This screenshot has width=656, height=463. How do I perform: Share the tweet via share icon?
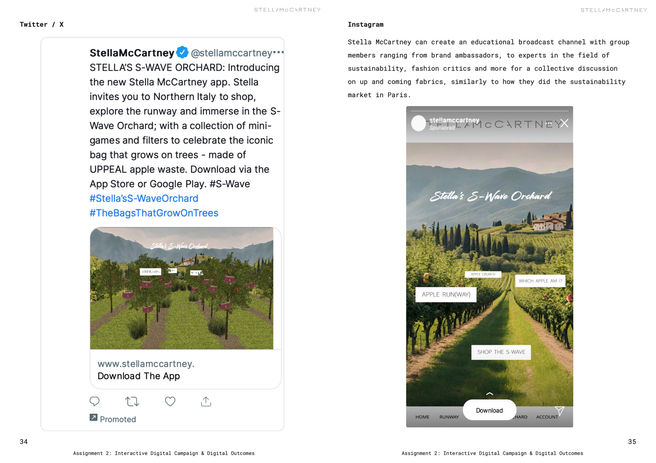point(206,401)
